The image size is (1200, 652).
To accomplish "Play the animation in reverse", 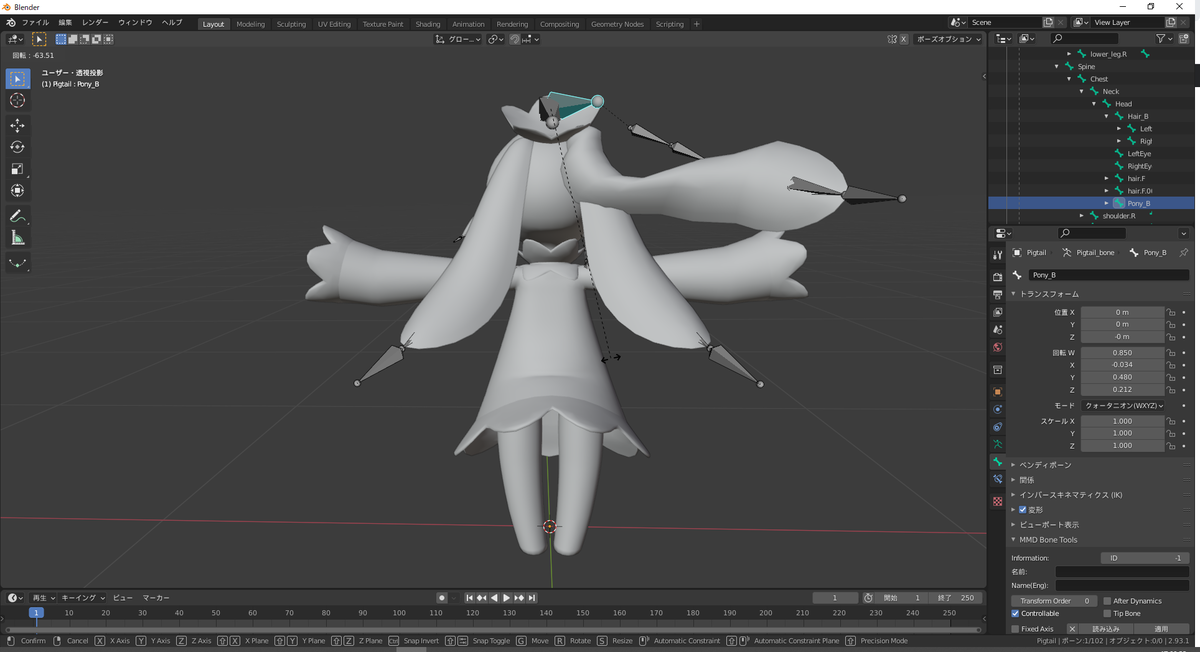I will [494, 598].
